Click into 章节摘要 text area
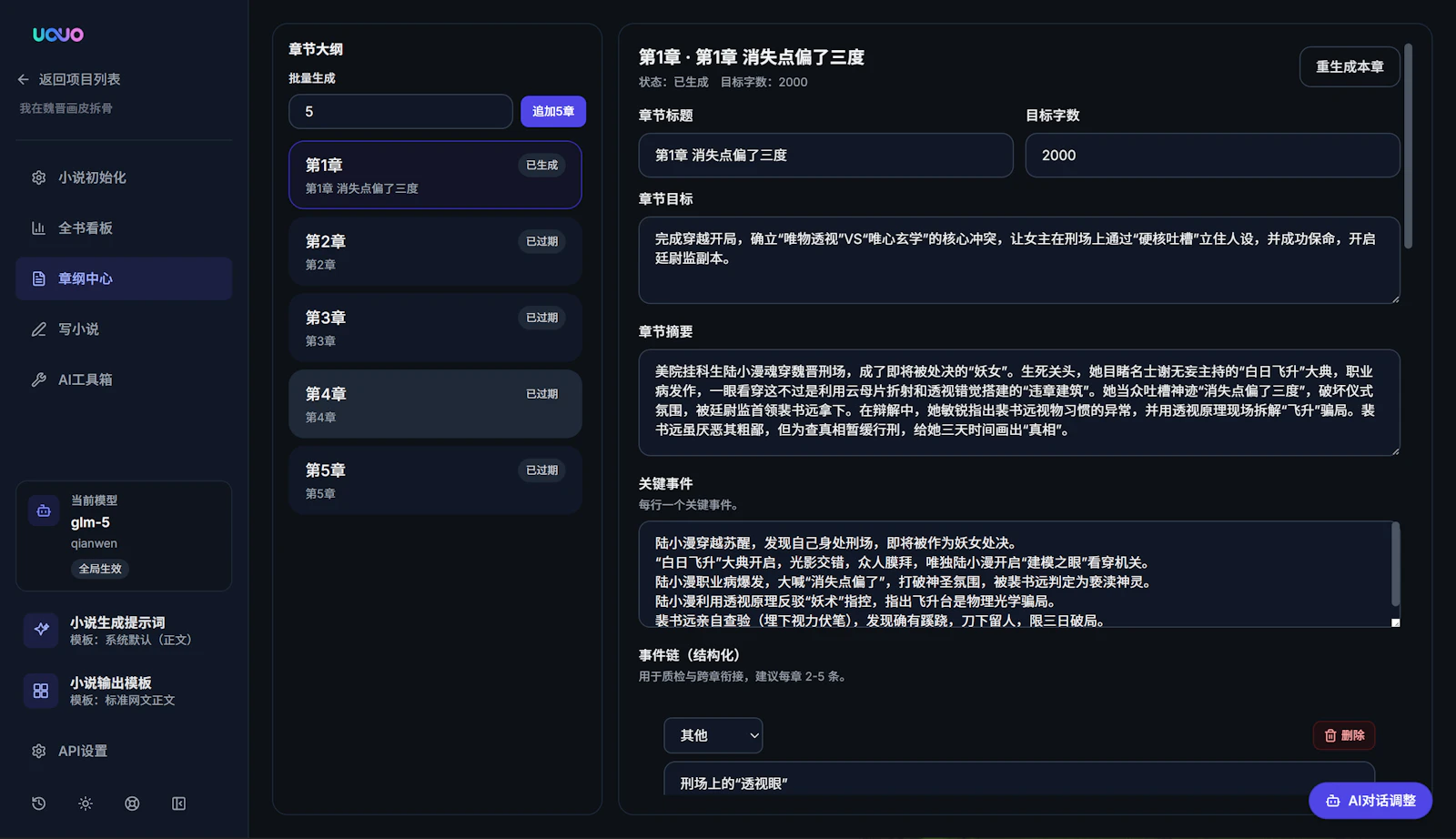The image size is (1456, 839). click(1019, 402)
